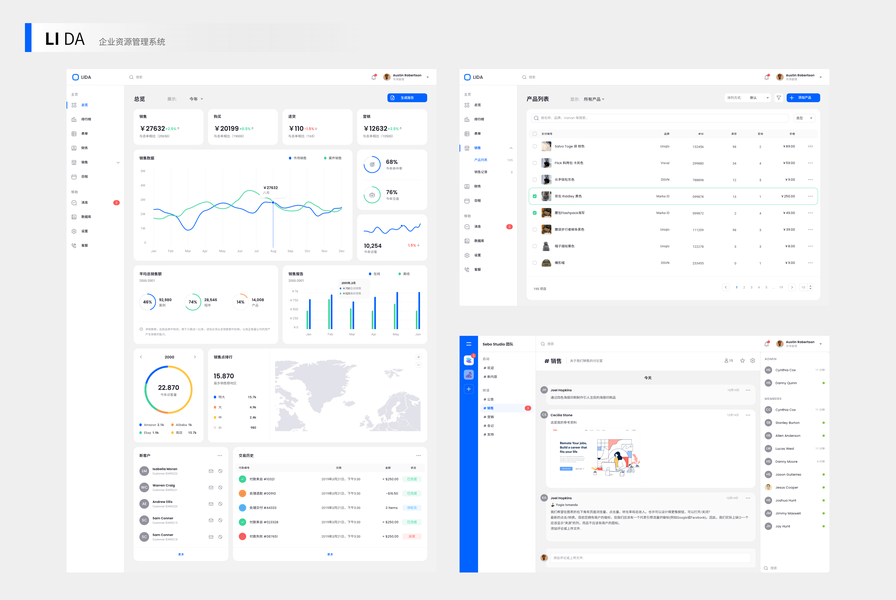
Task: Open the active # 销售 channel in chat sidebar
Action: (x=506, y=408)
